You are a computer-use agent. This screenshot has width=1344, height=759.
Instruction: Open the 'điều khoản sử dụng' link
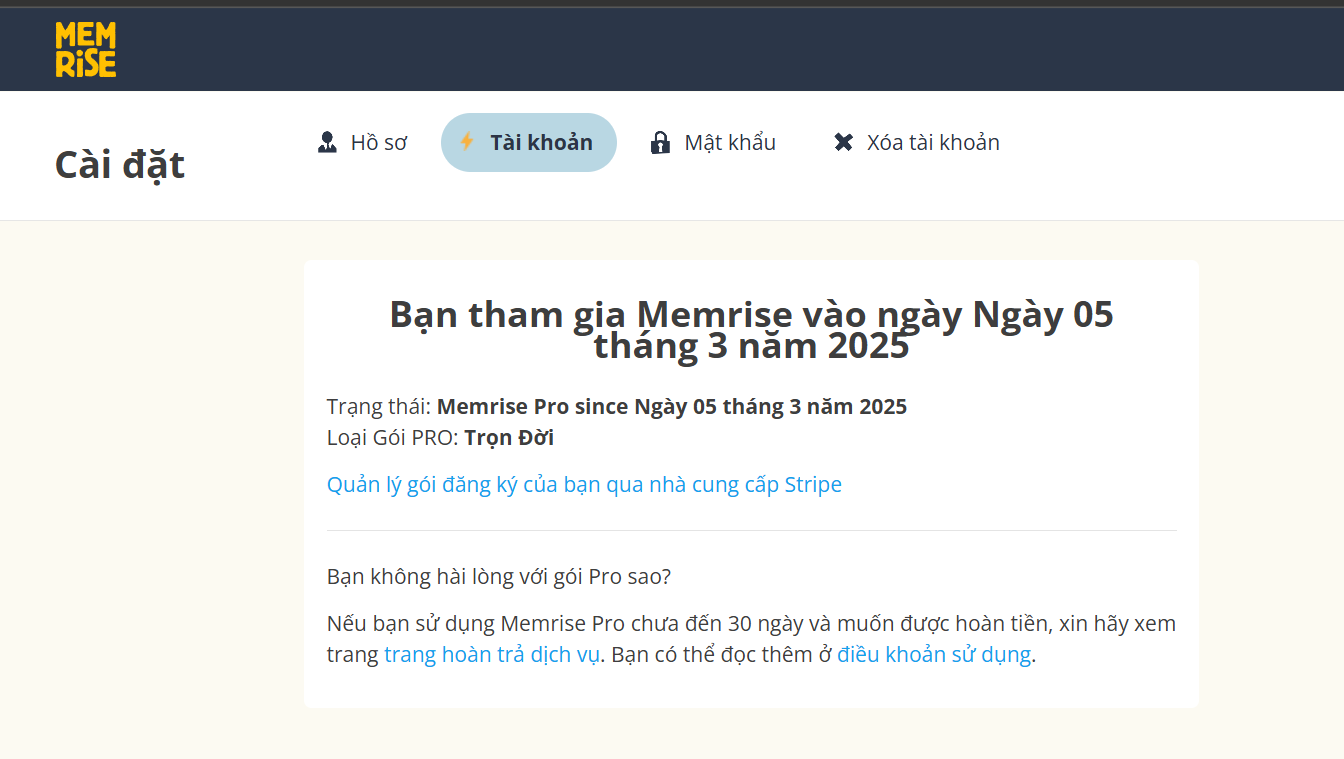pyautogui.click(x=934, y=656)
